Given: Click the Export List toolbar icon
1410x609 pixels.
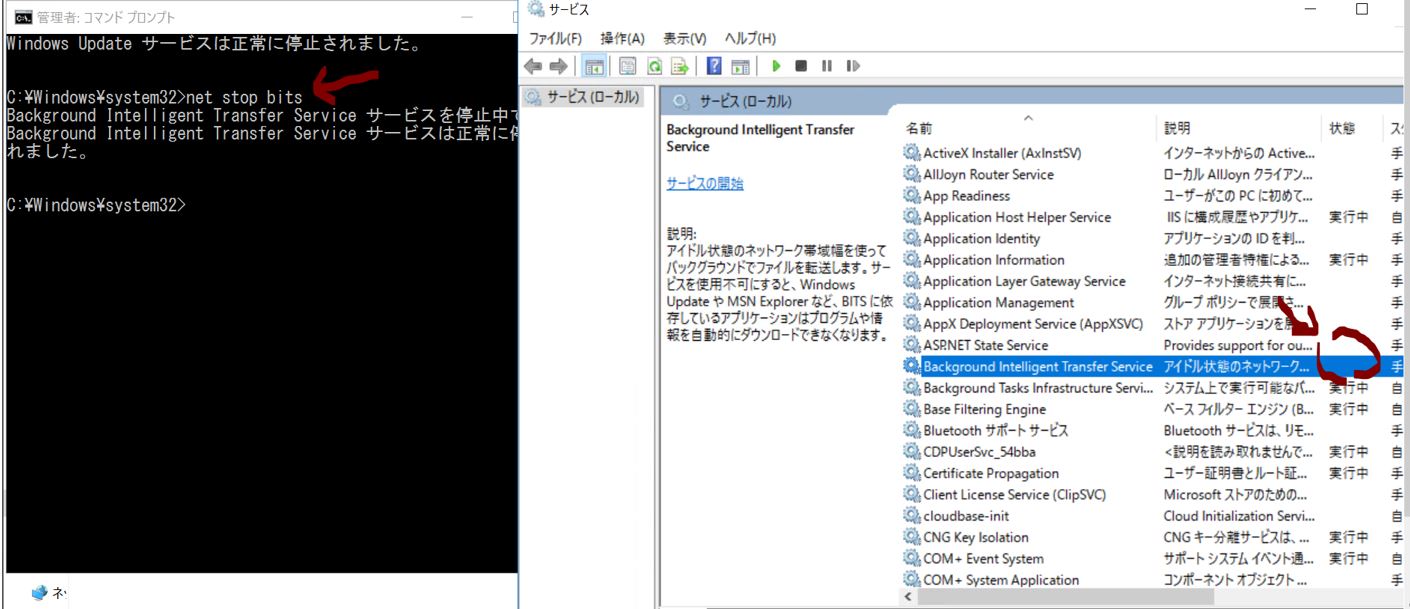Looking at the screenshot, I should (680, 66).
